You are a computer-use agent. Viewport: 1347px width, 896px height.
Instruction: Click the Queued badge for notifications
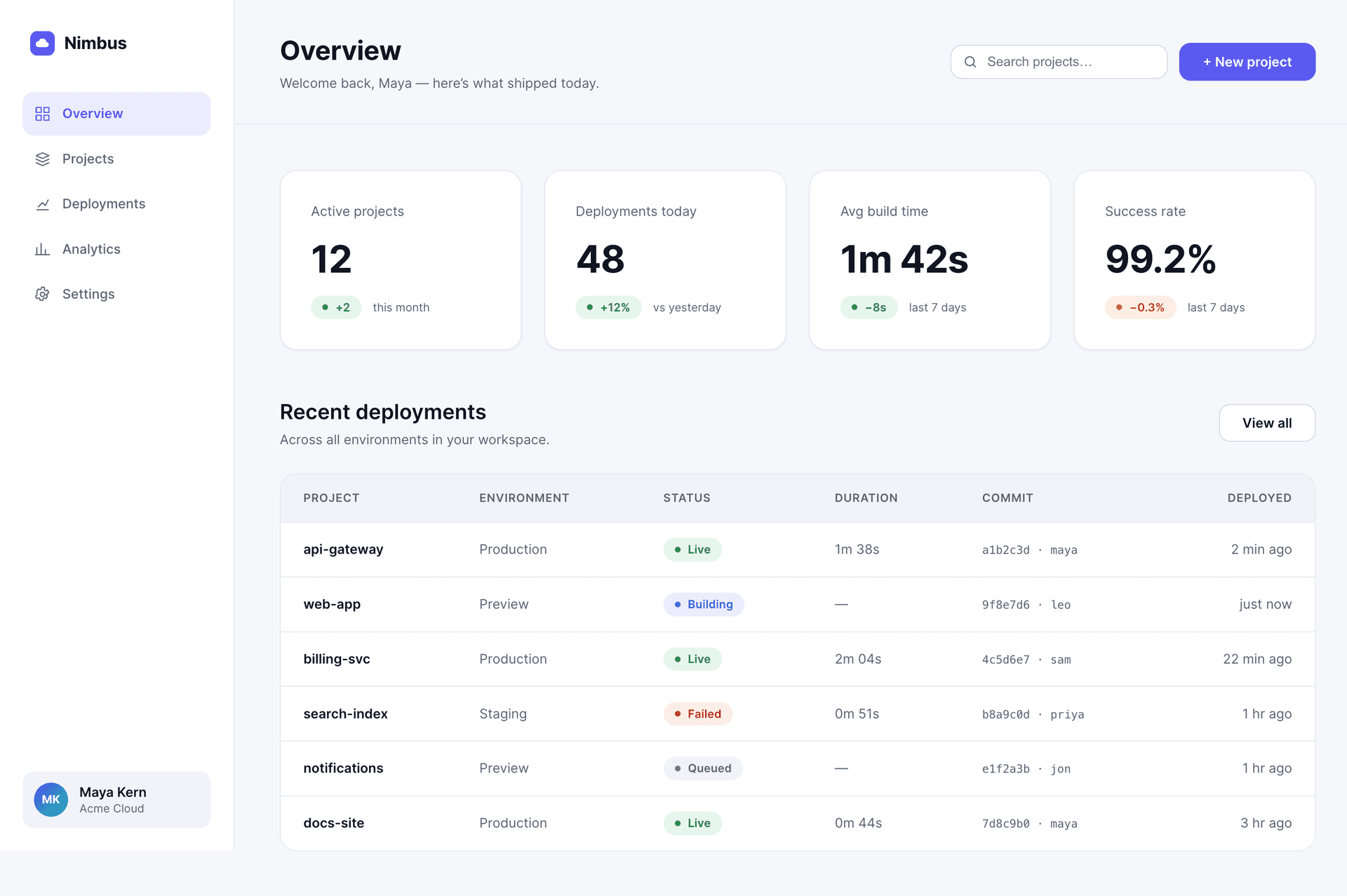pos(703,769)
